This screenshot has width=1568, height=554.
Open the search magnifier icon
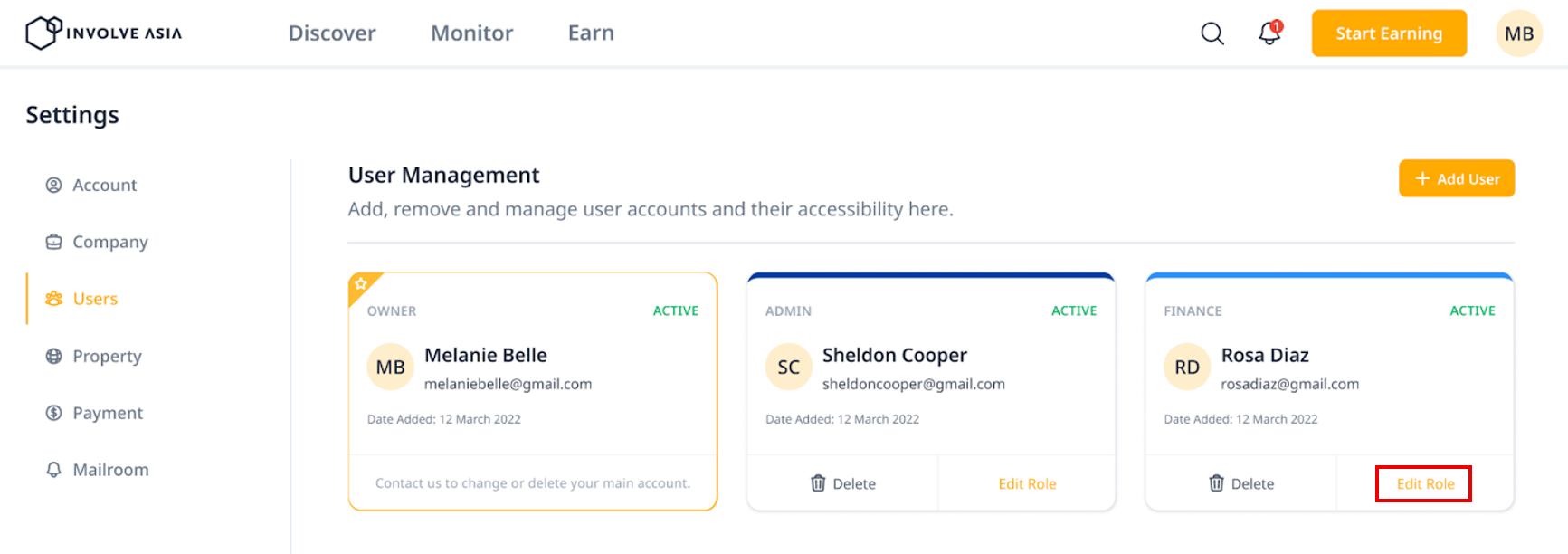click(1212, 33)
